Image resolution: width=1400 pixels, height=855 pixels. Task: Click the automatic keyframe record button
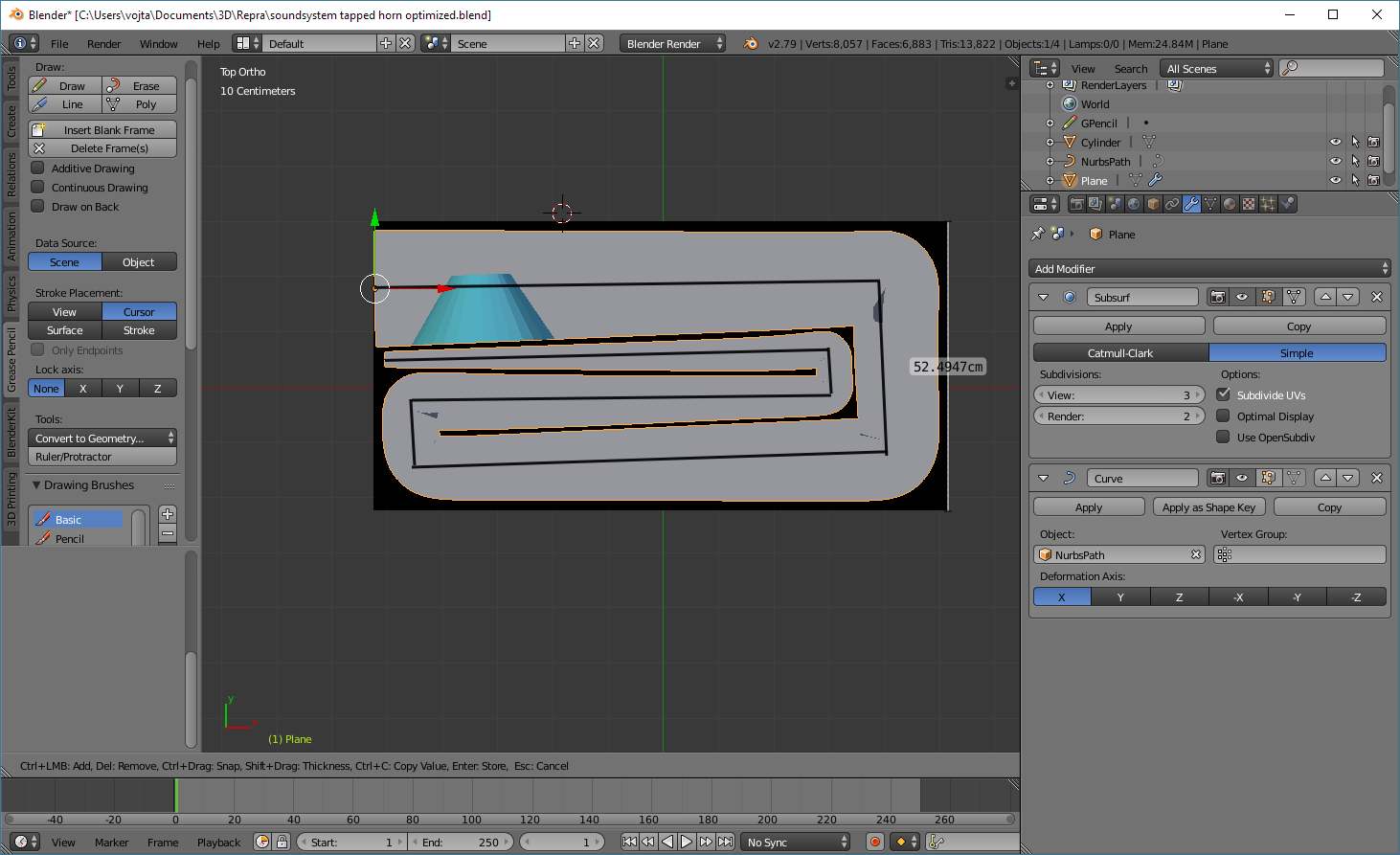pos(874,842)
